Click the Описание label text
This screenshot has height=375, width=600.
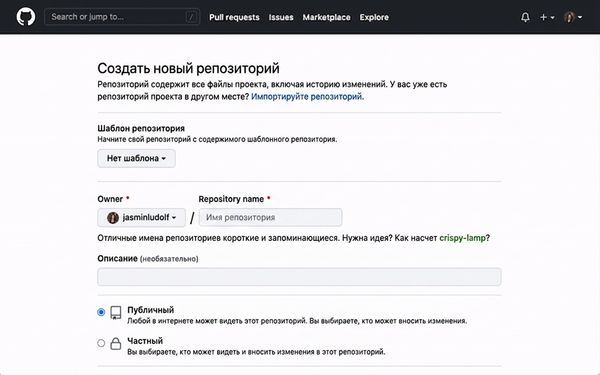[x=117, y=258]
